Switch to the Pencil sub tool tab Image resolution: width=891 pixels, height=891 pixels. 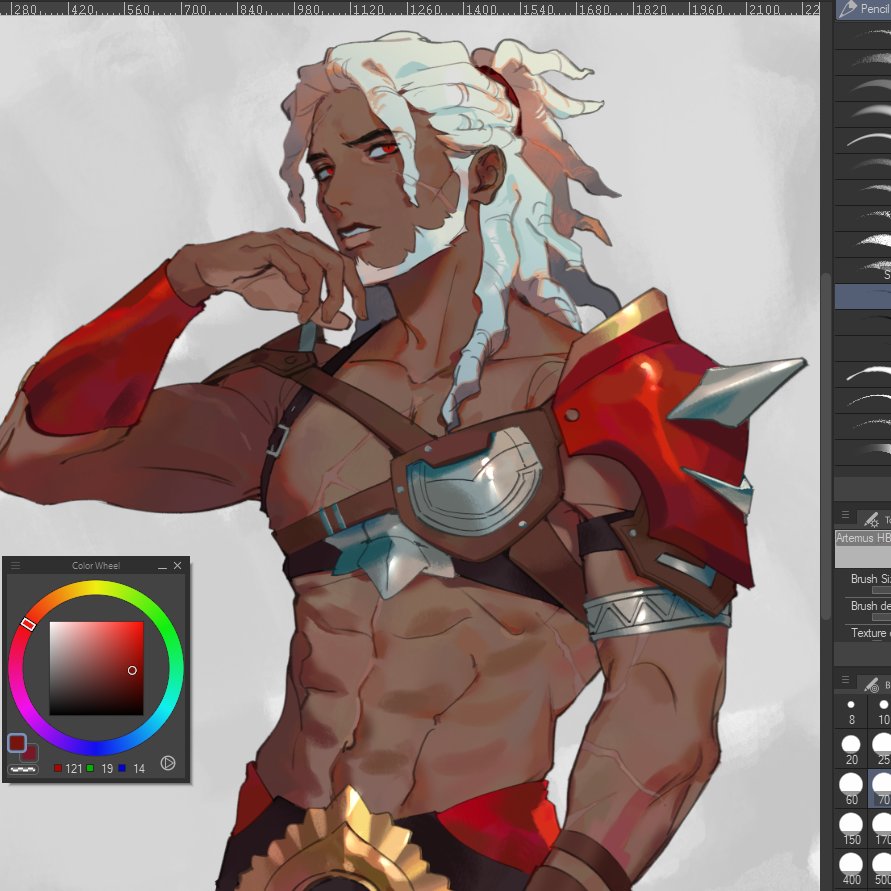(864, 9)
